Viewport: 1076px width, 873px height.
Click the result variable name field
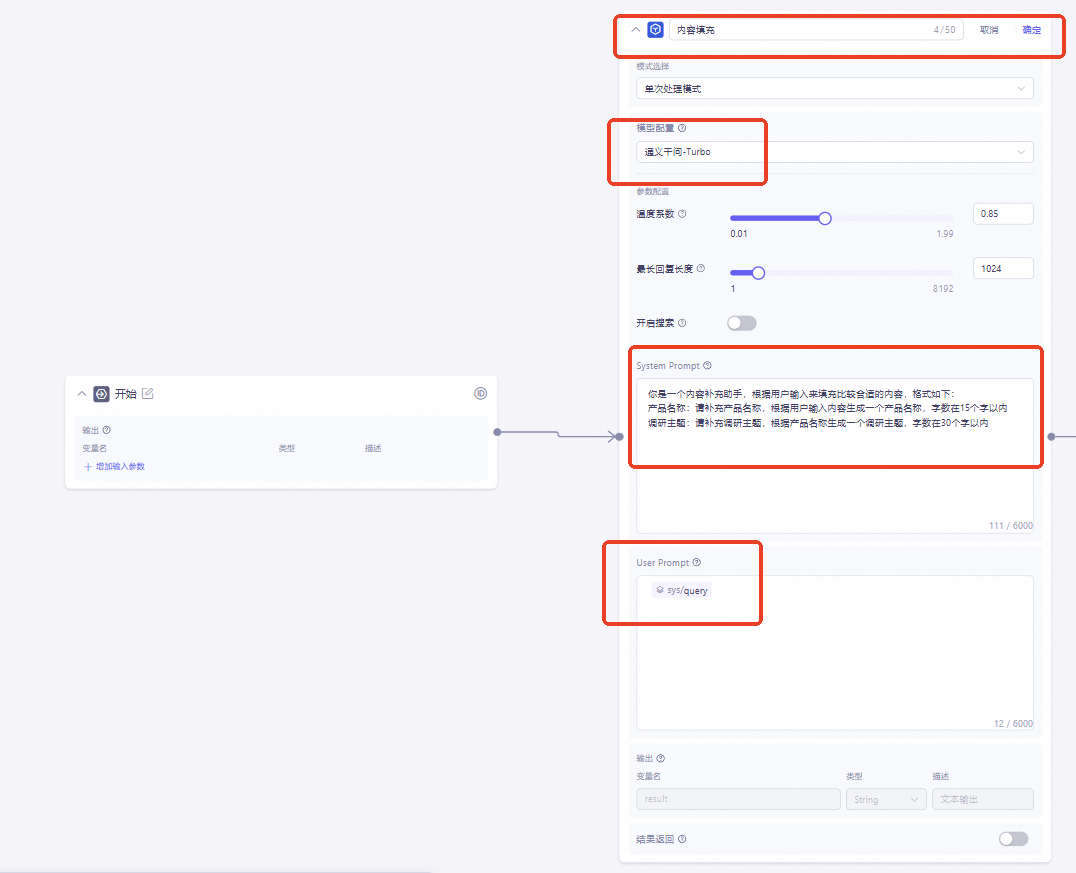(738, 799)
